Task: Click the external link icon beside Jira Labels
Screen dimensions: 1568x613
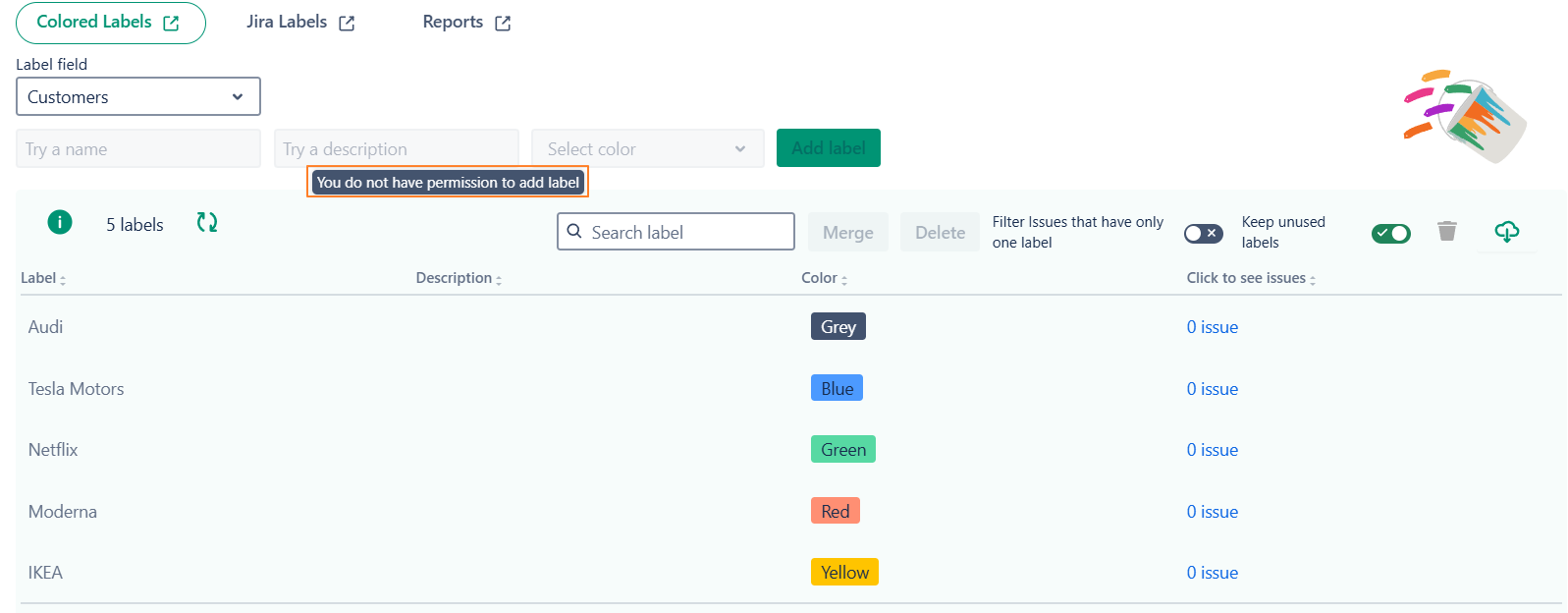Action: tap(347, 24)
